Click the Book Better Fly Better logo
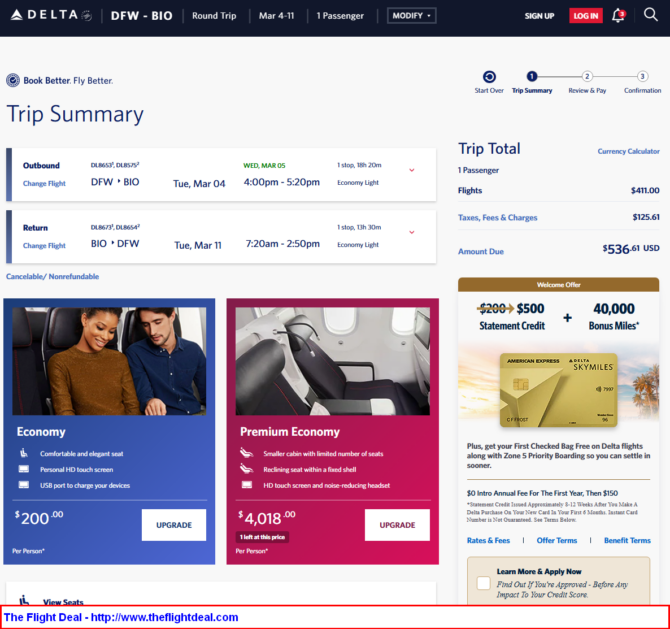Image resolution: width=670 pixels, height=629 pixels. 60,80
